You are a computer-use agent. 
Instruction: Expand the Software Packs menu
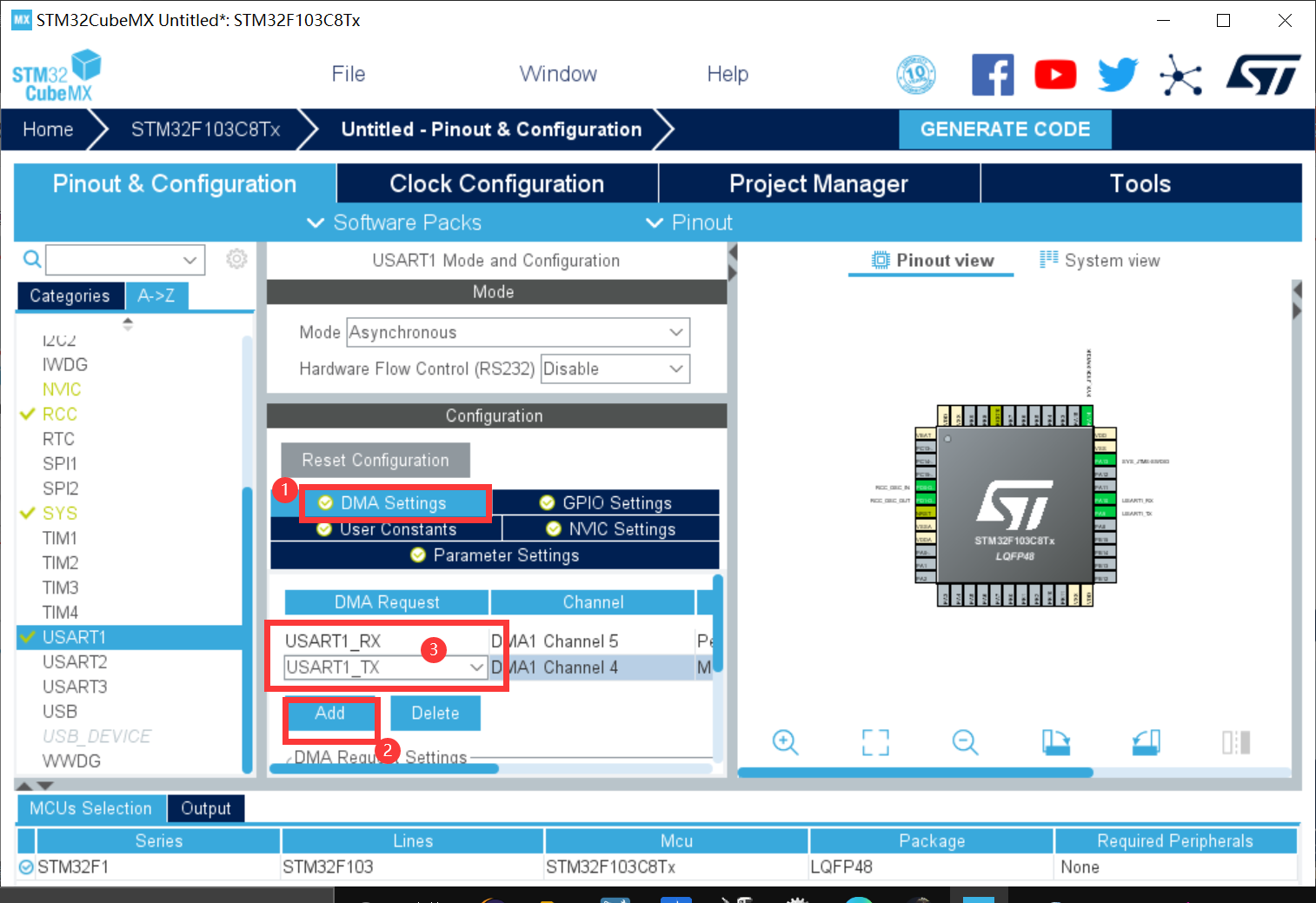(395, 222)
